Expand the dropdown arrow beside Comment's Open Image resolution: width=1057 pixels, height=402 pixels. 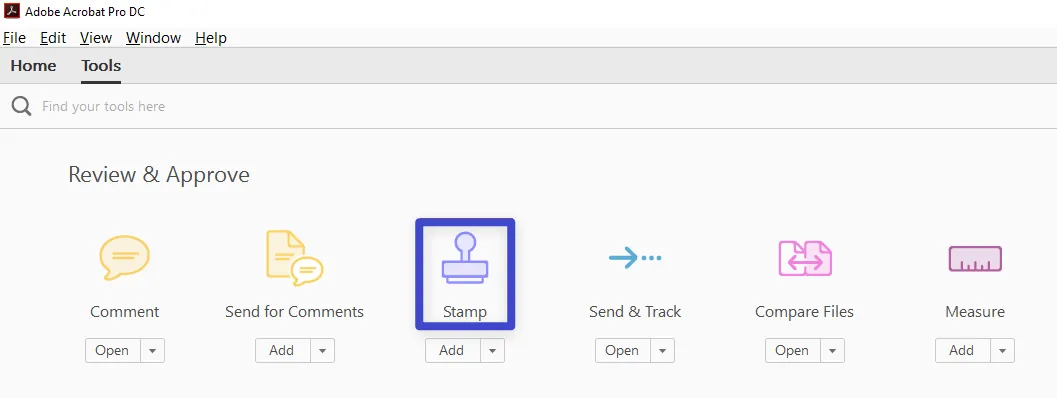pyautogui.click(x=152, y=351)
